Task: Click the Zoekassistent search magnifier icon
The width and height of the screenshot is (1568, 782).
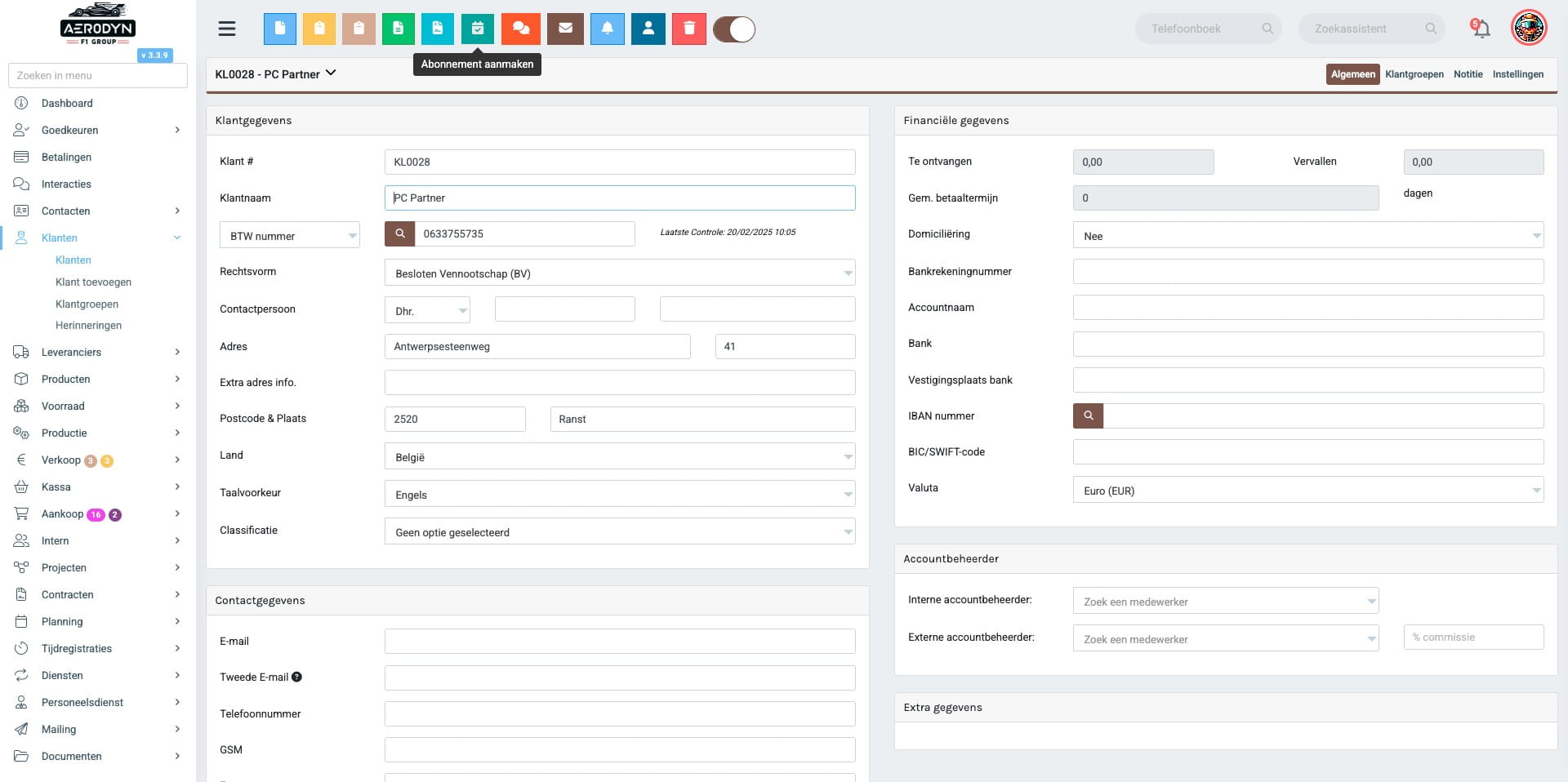Action: 1431,29
